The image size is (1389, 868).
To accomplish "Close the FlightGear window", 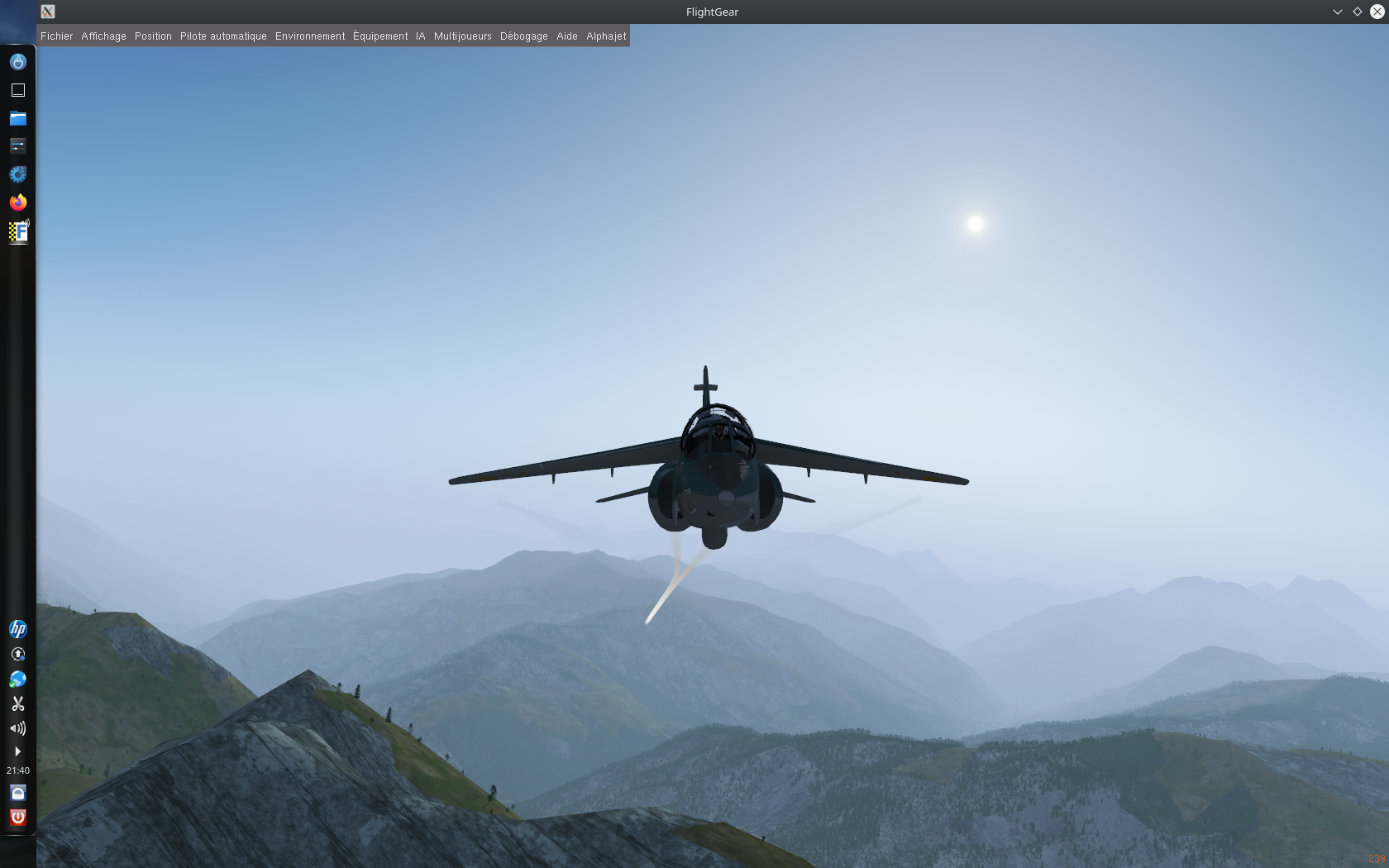I will 1377,12.
